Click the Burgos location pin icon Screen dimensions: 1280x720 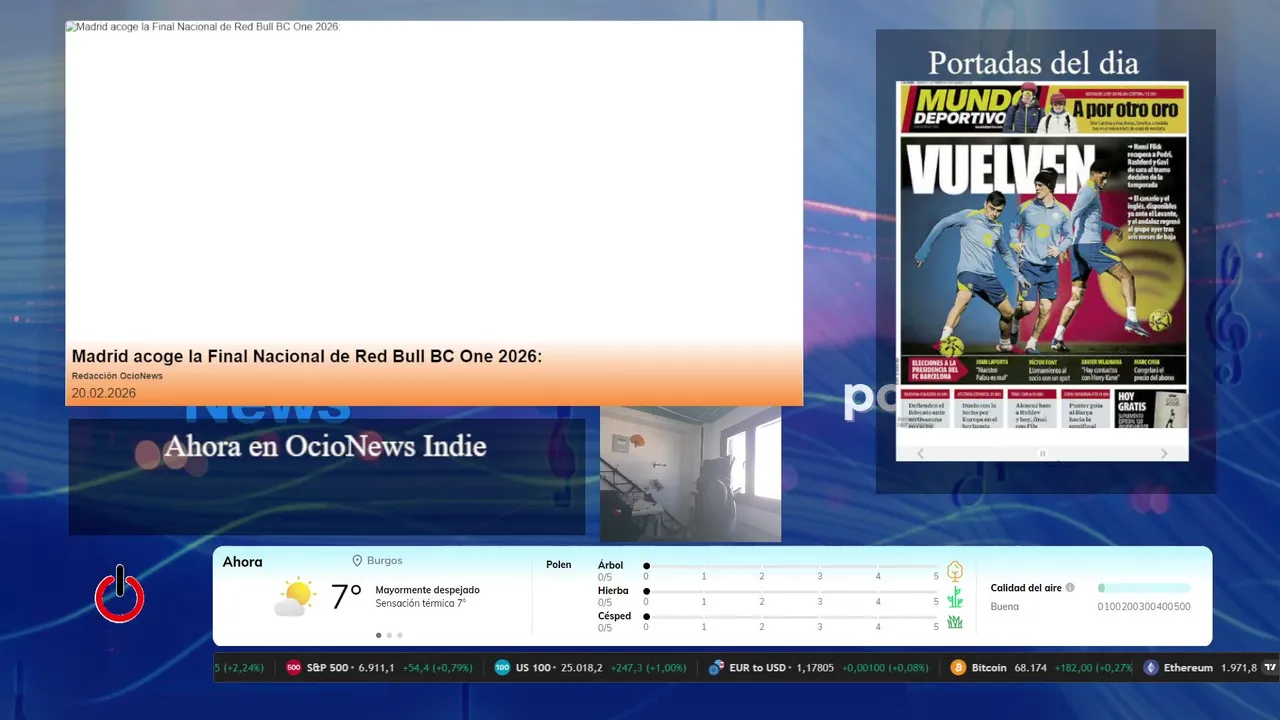(357, 561)
